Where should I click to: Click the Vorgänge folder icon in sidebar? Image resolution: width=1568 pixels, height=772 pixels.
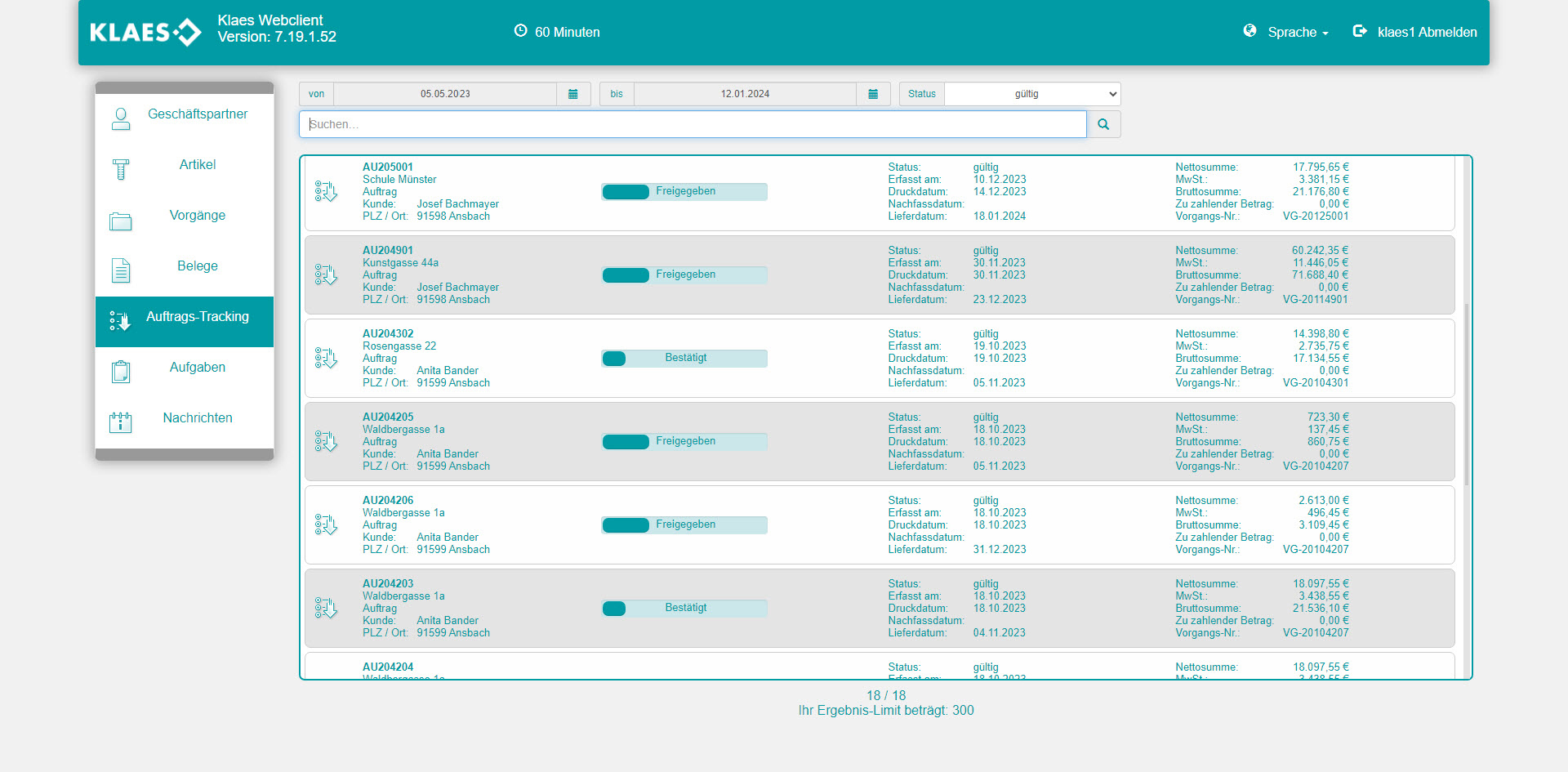(x=121, y=221)
